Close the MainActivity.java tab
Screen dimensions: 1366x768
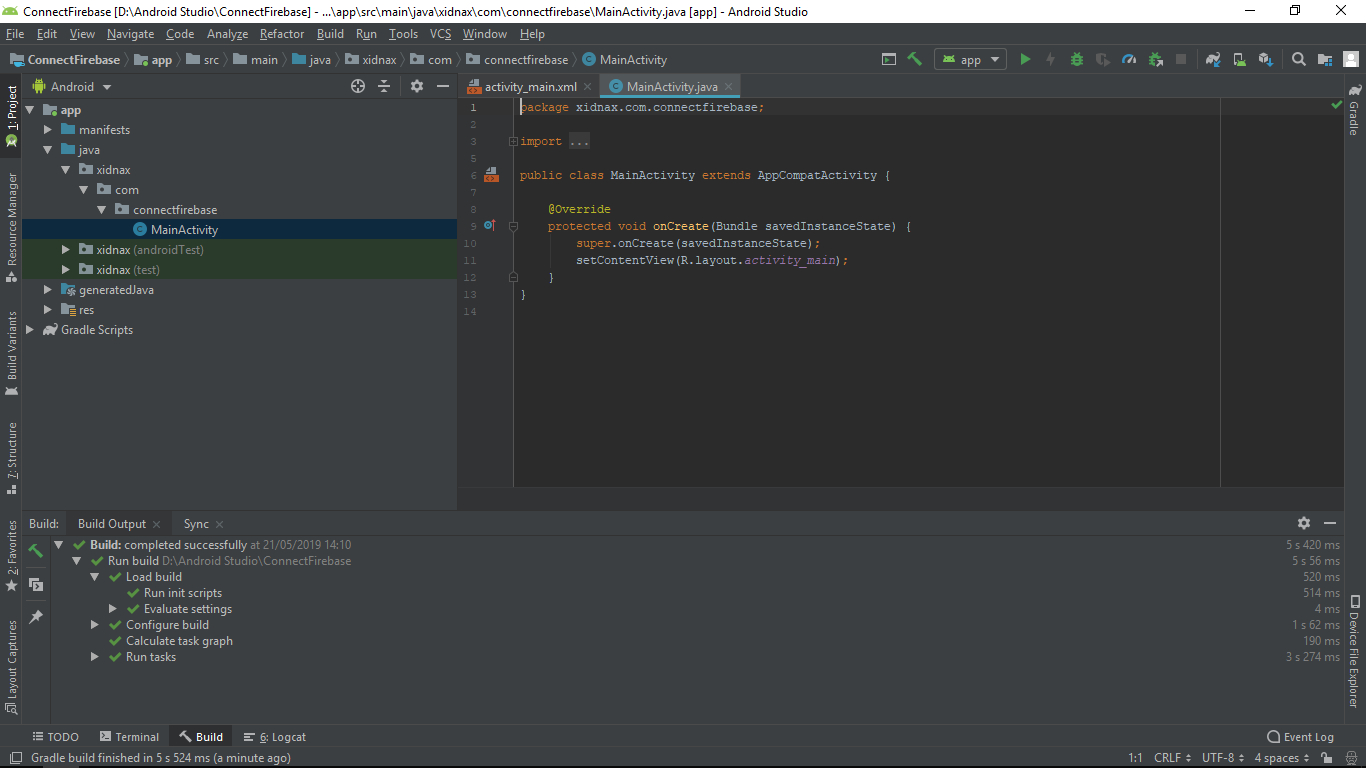point(730,87)
